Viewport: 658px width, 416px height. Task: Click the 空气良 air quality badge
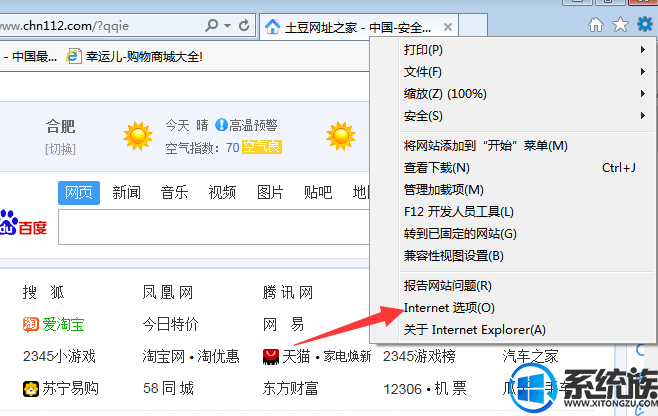[262, 147]
